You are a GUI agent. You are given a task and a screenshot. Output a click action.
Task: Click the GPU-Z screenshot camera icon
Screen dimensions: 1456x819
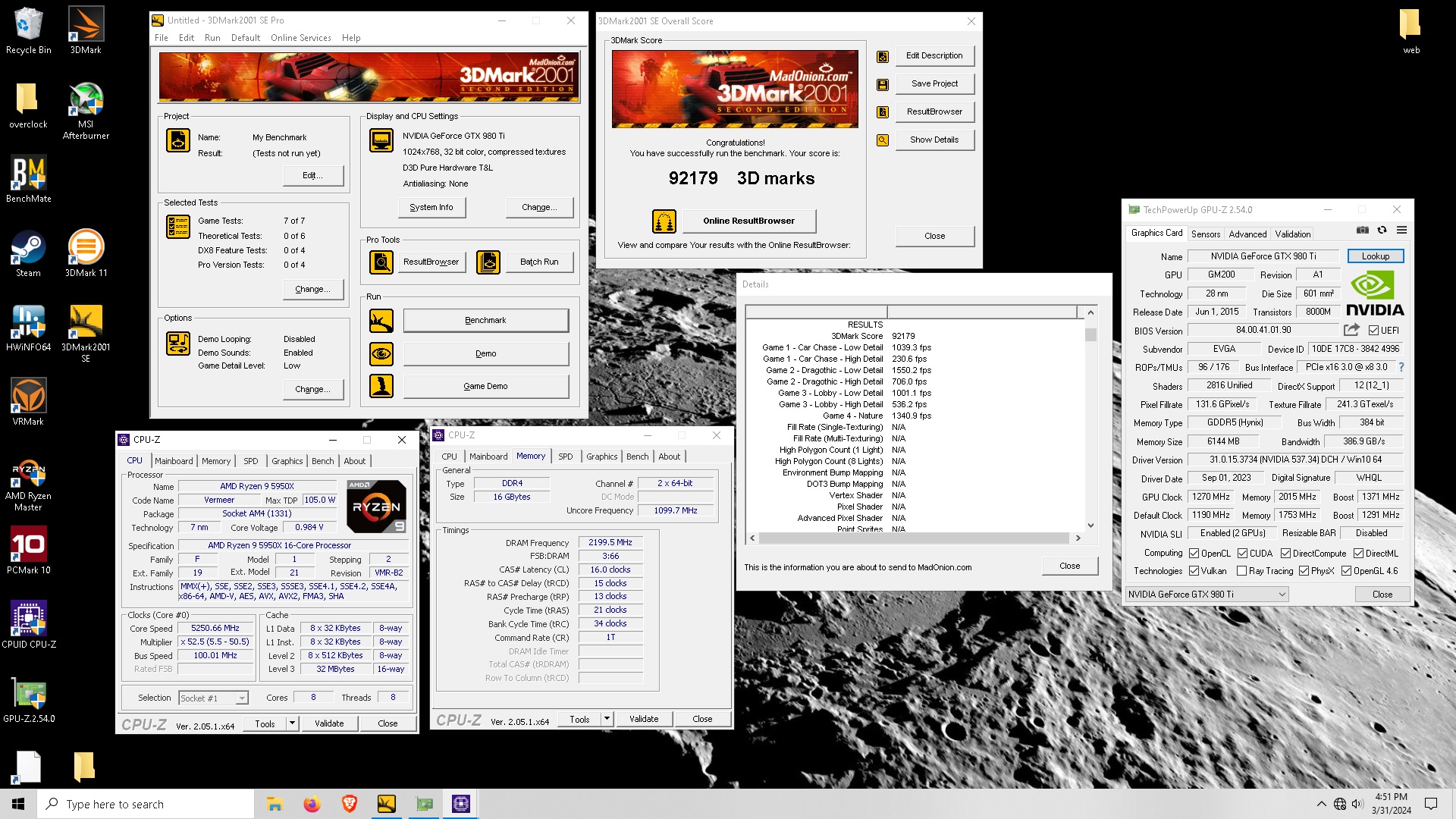pos(1363,230)
